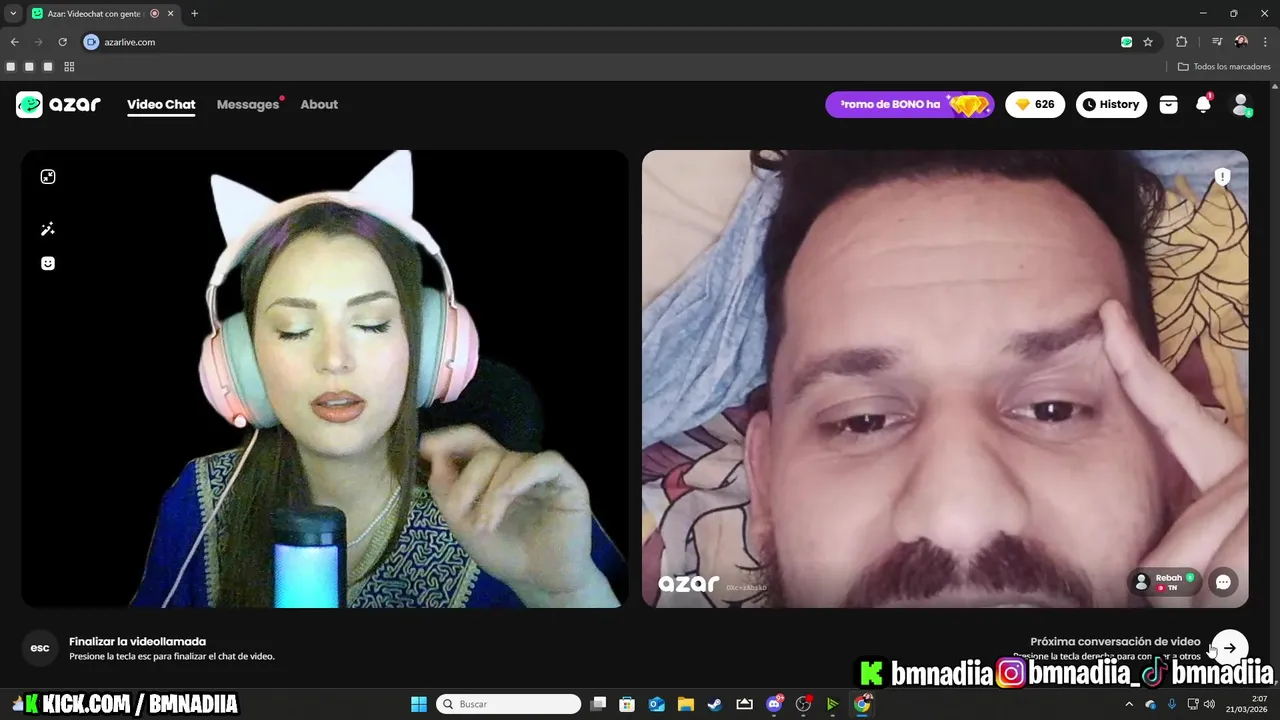Go to next video conversation arrow
Viewport: 1280px width, 720px height.
[x=1230, y=648]
